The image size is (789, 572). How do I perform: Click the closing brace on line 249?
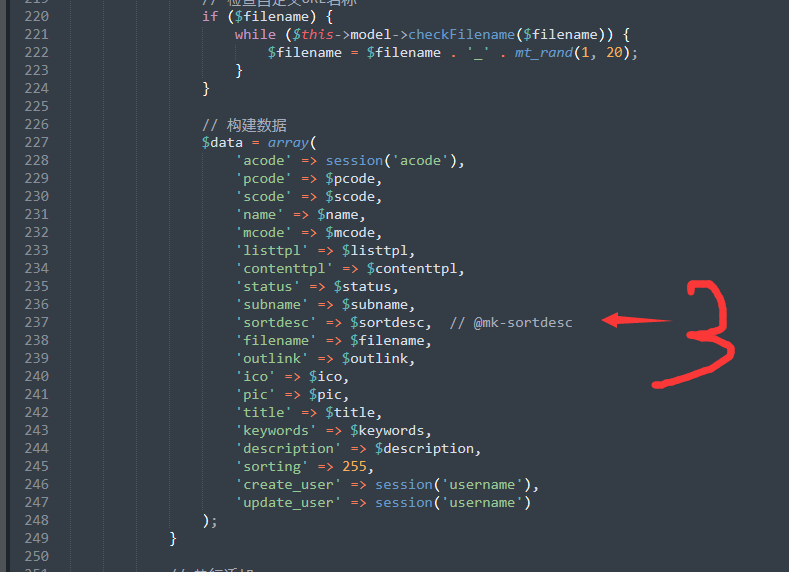[173, 539]
